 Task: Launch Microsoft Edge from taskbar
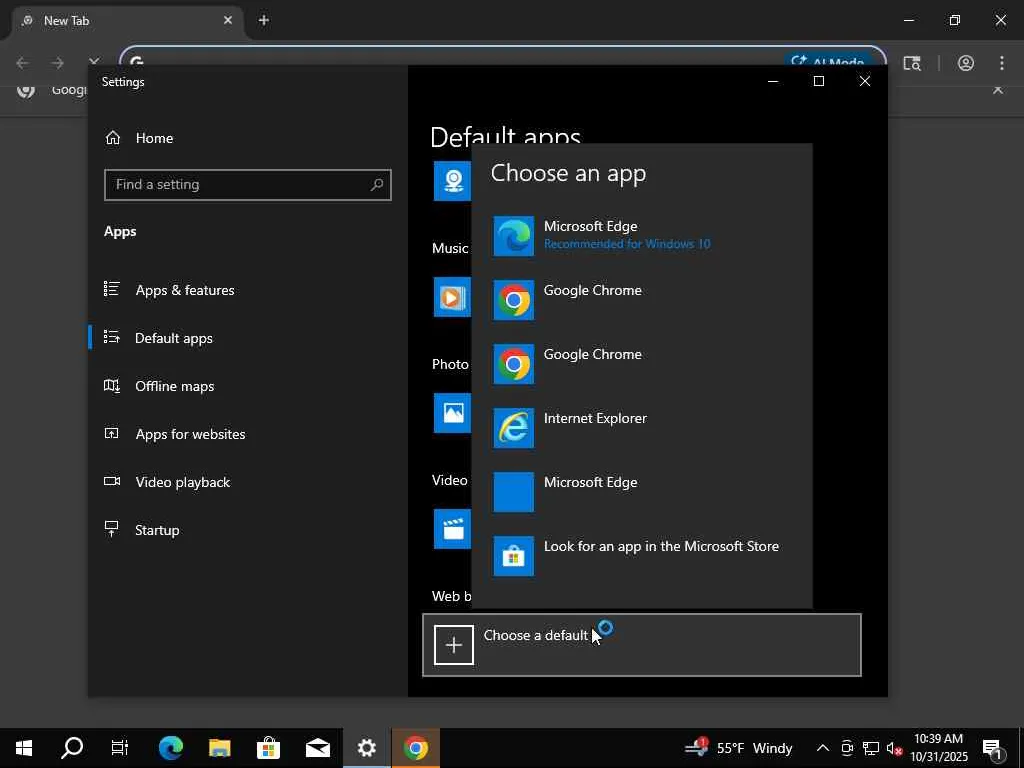170,748
